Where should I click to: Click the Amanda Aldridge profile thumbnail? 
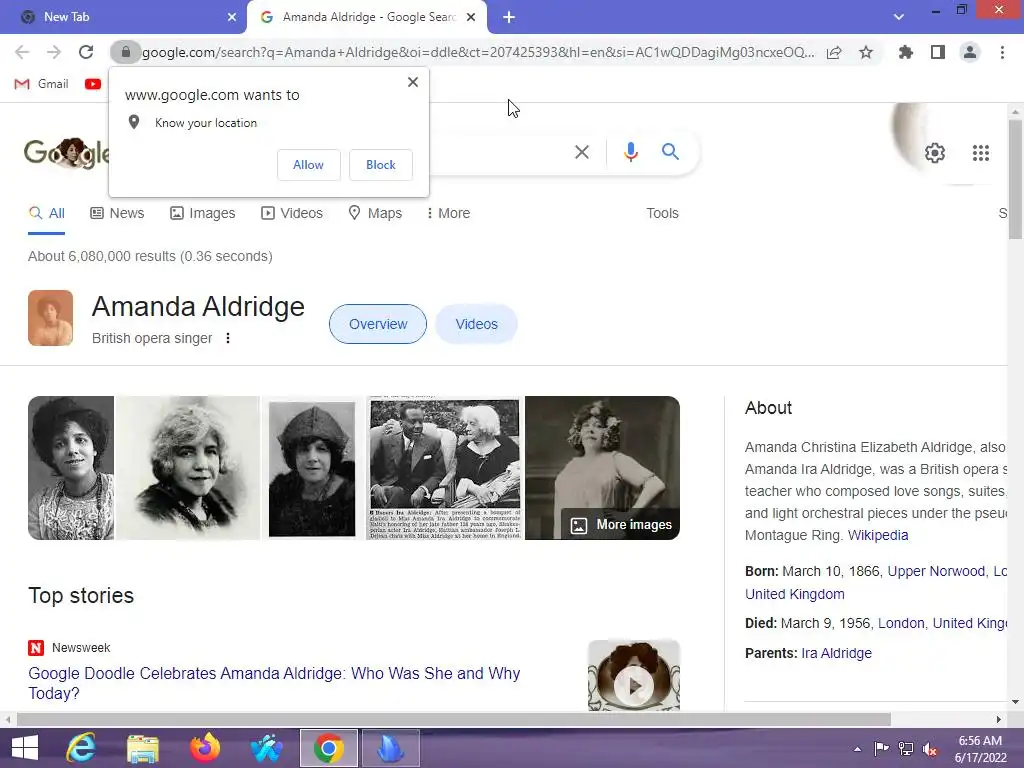[50, 318]
